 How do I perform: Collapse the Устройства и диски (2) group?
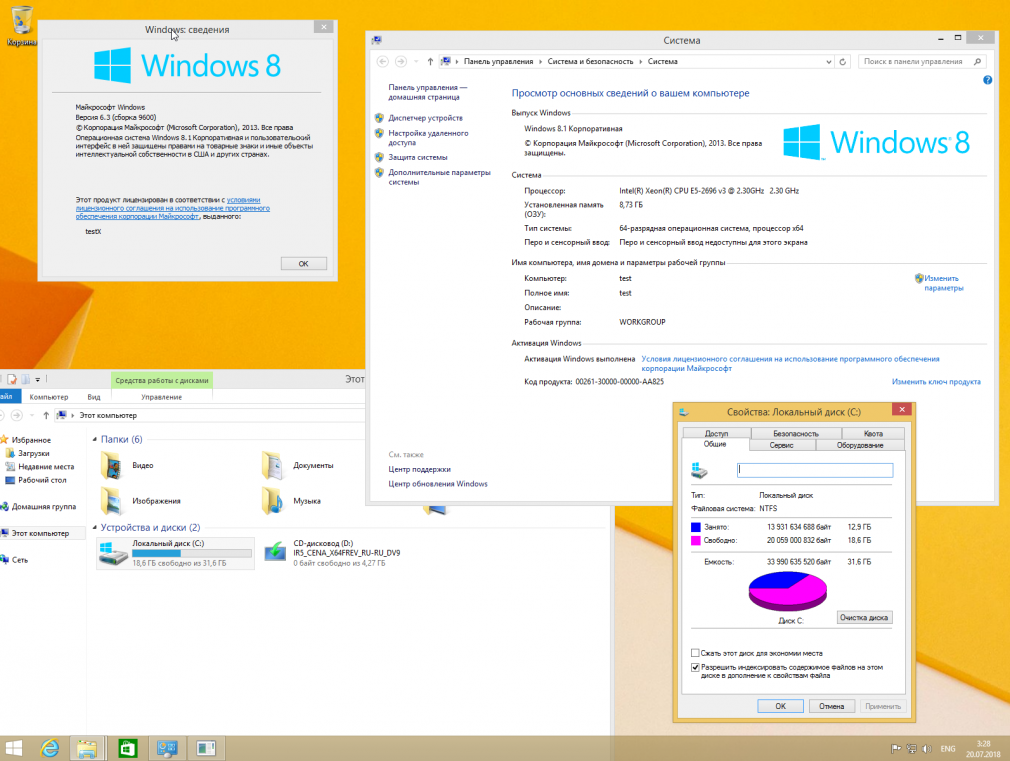tap(95, 528)
